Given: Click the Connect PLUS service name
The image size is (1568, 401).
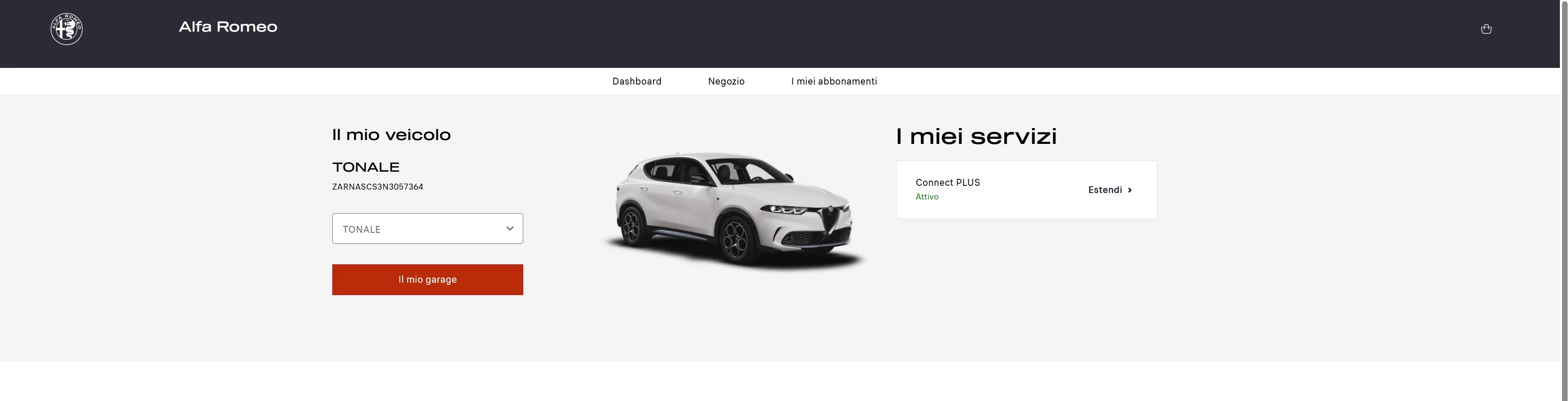Looking at the screenshot, I should pyautogui.click(x=948, y=182).
